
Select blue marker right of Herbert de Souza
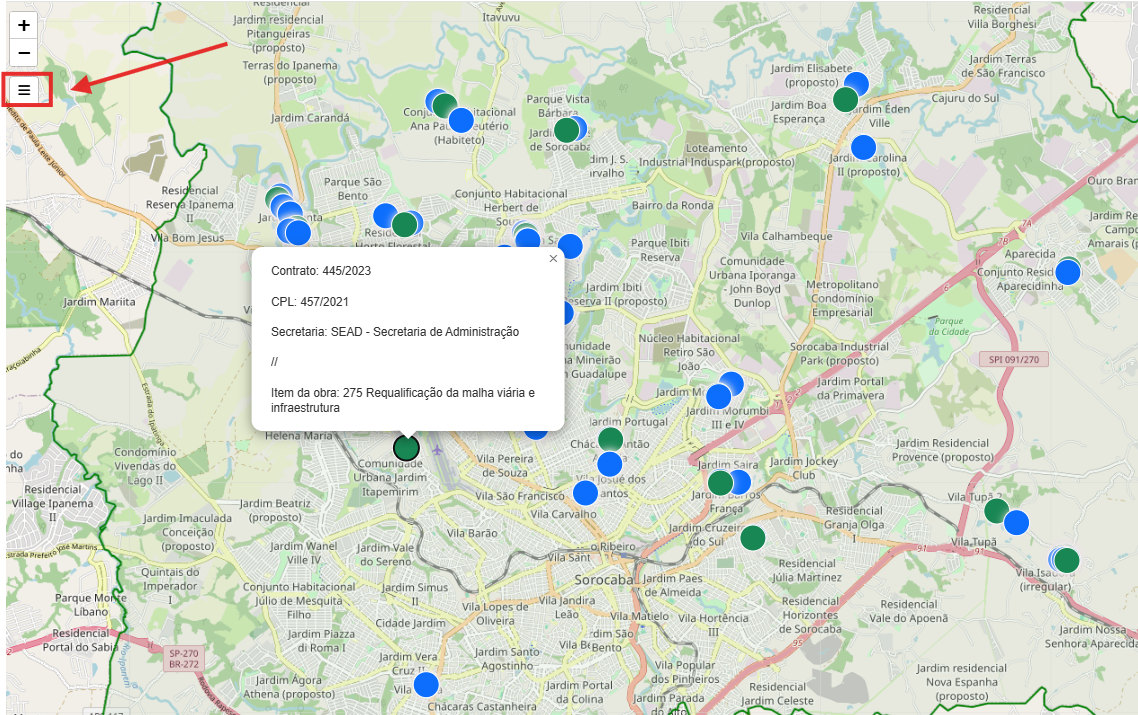(569, 246)
